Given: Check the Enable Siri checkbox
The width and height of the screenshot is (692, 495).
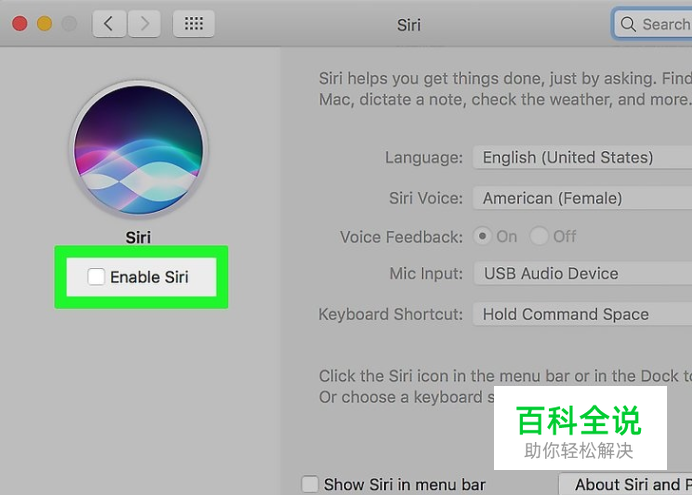Looking at the screenshot, I should (96, 277).
